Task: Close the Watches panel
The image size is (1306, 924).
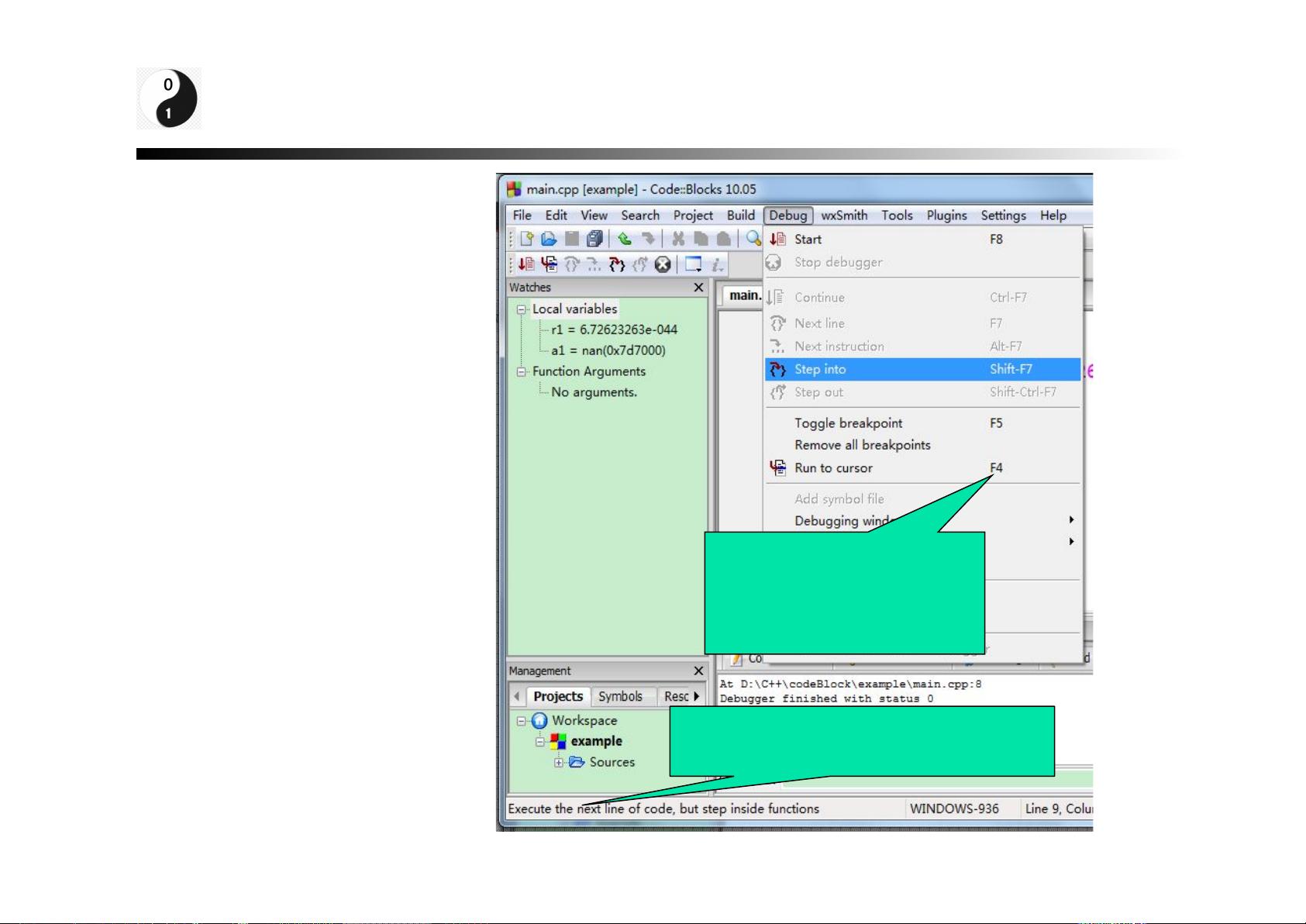Action: pos(698,288)
